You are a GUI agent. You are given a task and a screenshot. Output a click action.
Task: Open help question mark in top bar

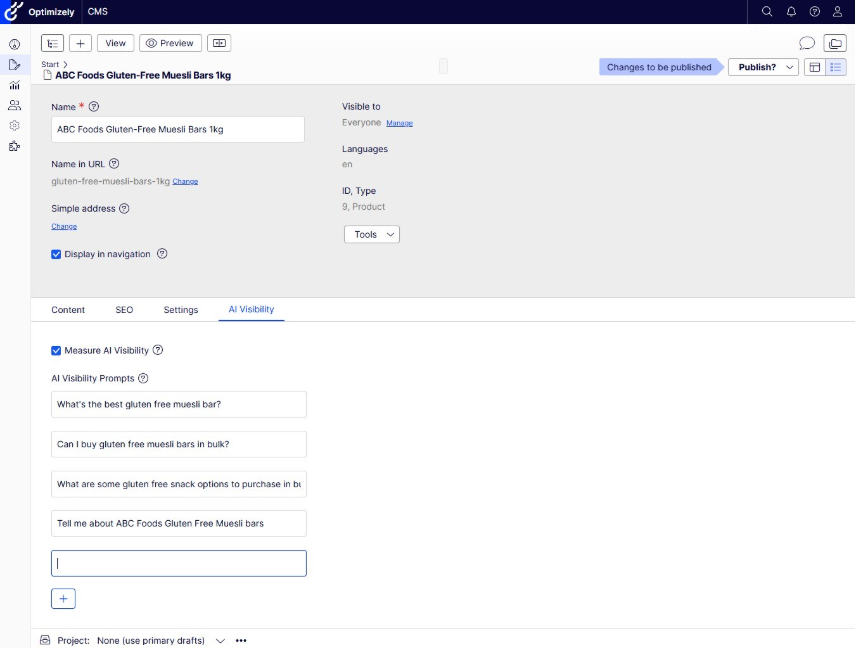[815, 11]
